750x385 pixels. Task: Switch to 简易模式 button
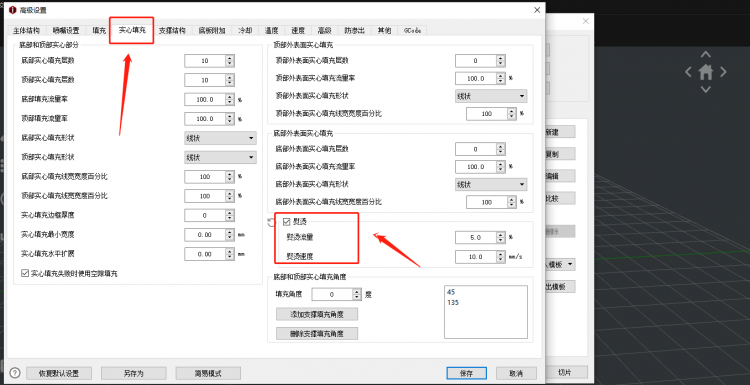[x=208, y=373]
